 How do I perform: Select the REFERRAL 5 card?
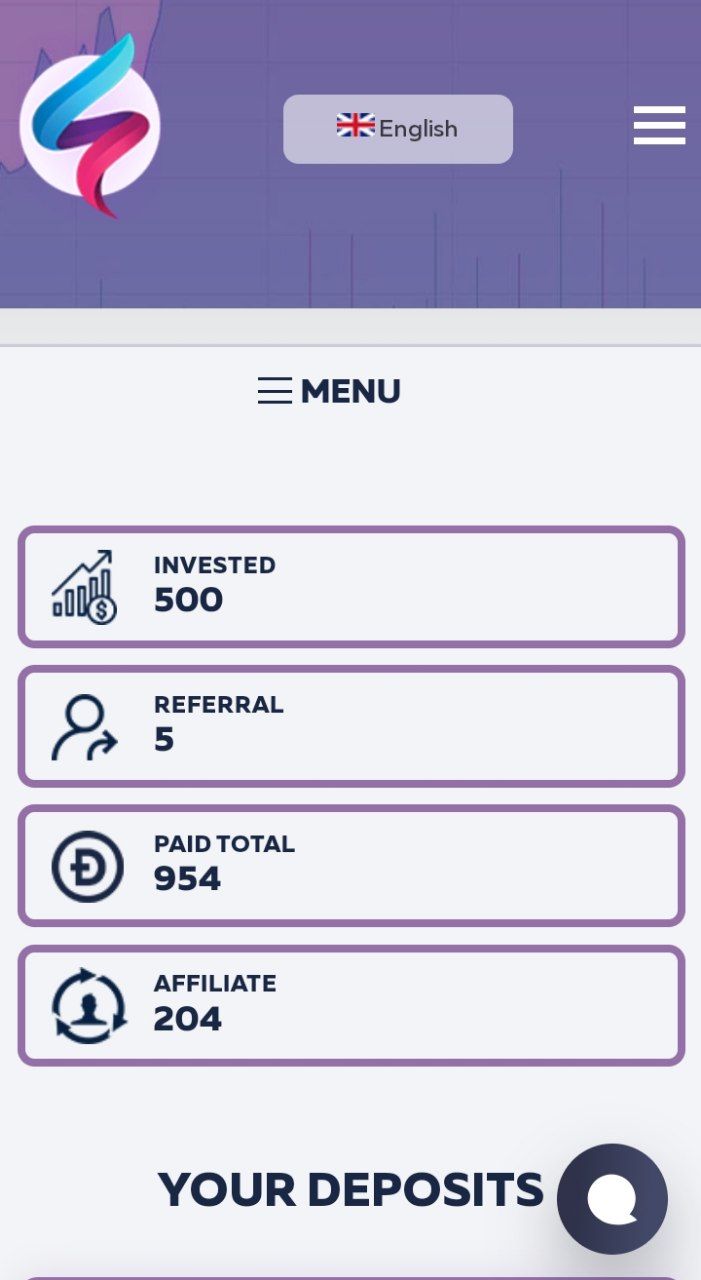351,726
